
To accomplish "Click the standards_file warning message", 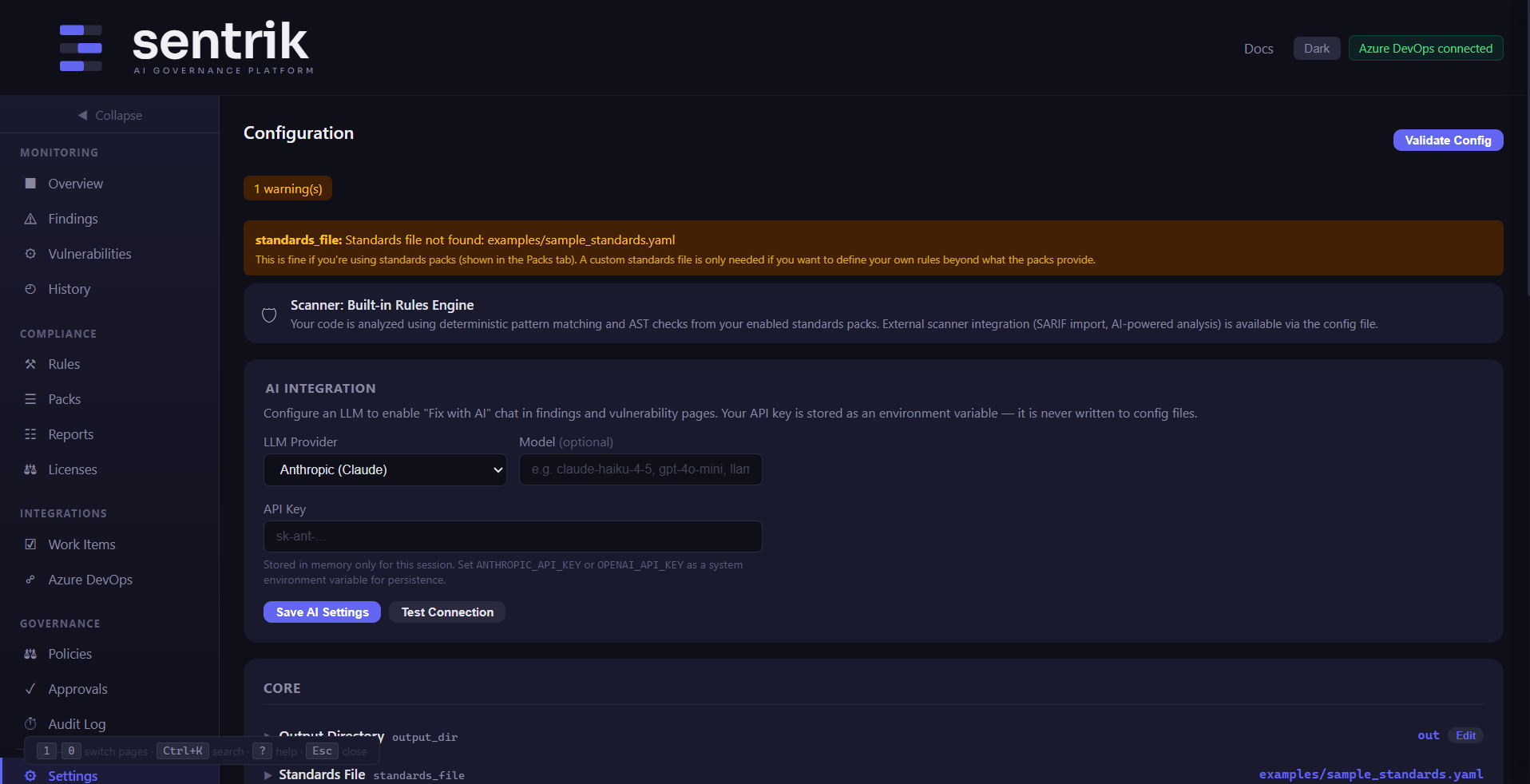I will [x=874, y=248].
